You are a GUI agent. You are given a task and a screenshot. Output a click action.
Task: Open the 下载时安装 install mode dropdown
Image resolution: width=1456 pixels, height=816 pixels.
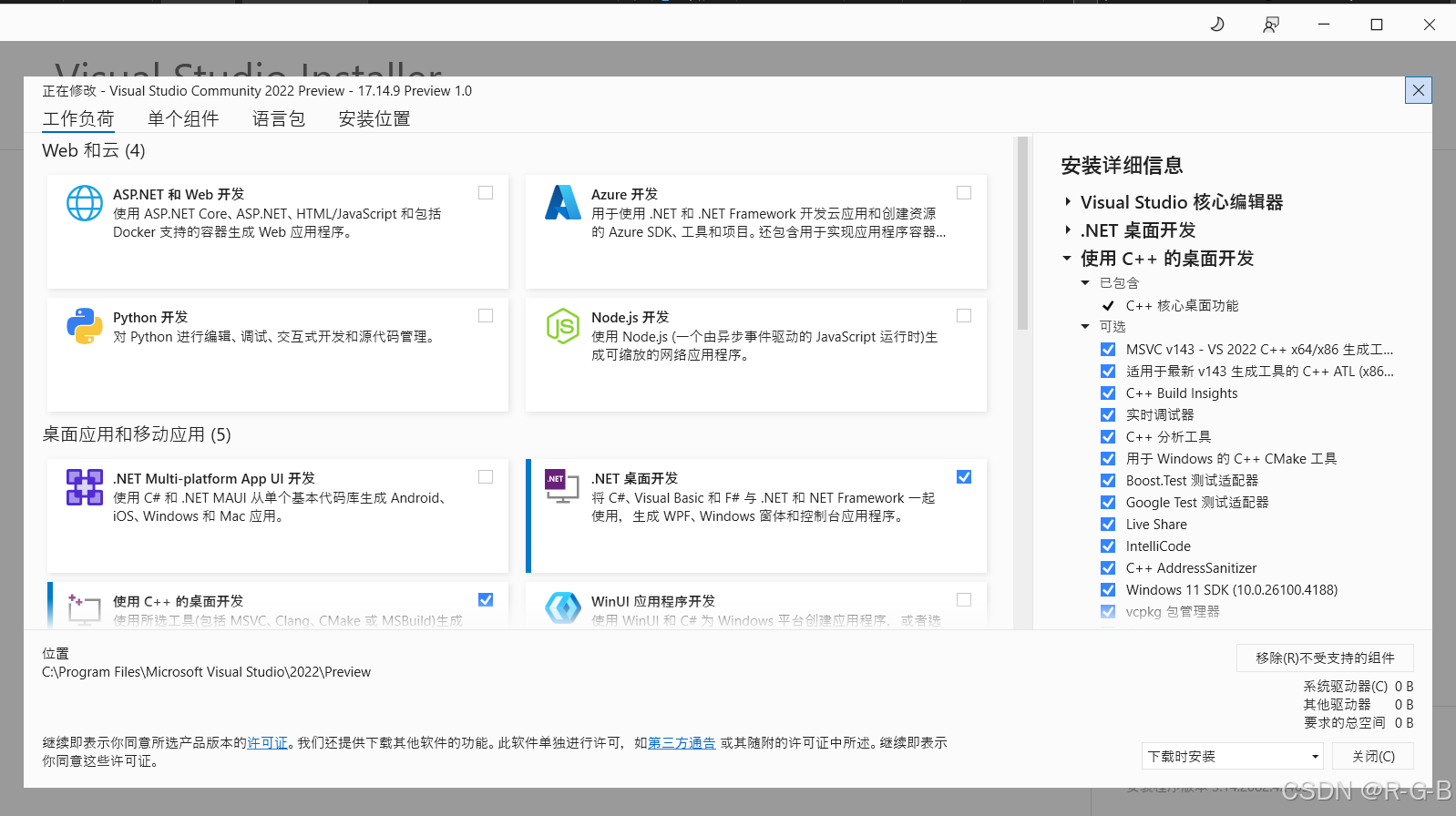click(x=1233, y=756)
